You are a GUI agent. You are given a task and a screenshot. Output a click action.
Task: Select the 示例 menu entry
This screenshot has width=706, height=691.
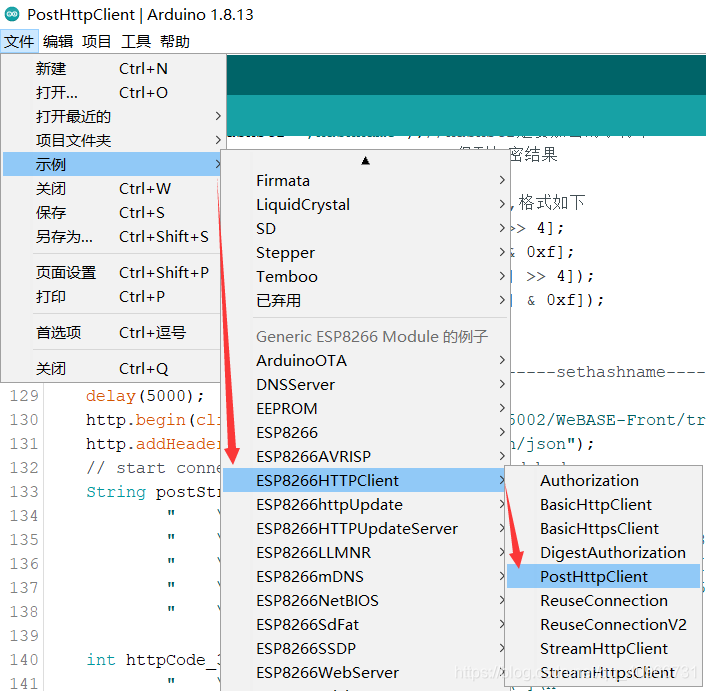click(x=113, y=164)
